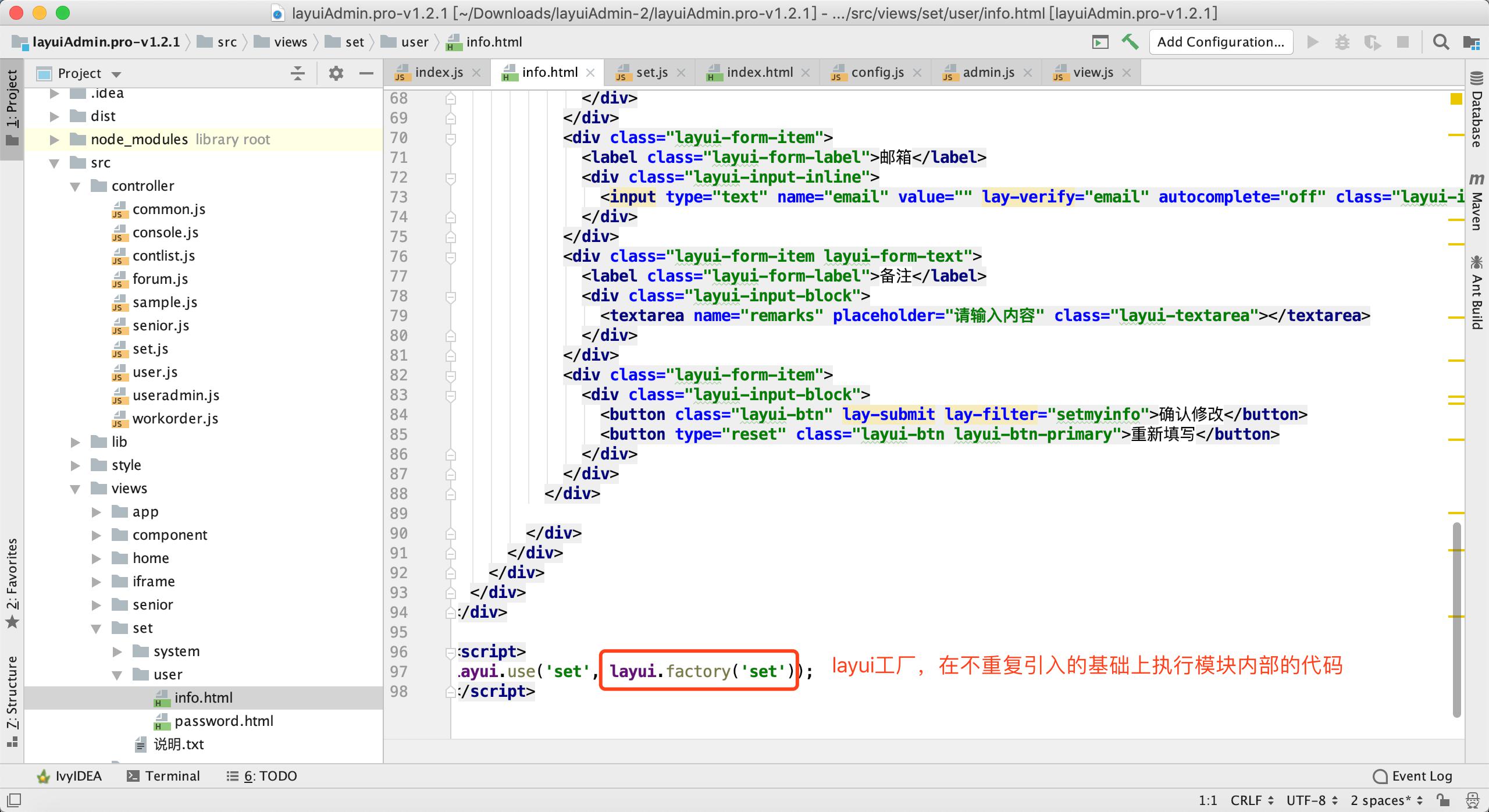
Task: Close the config.js editor tab
Action: 917,73
